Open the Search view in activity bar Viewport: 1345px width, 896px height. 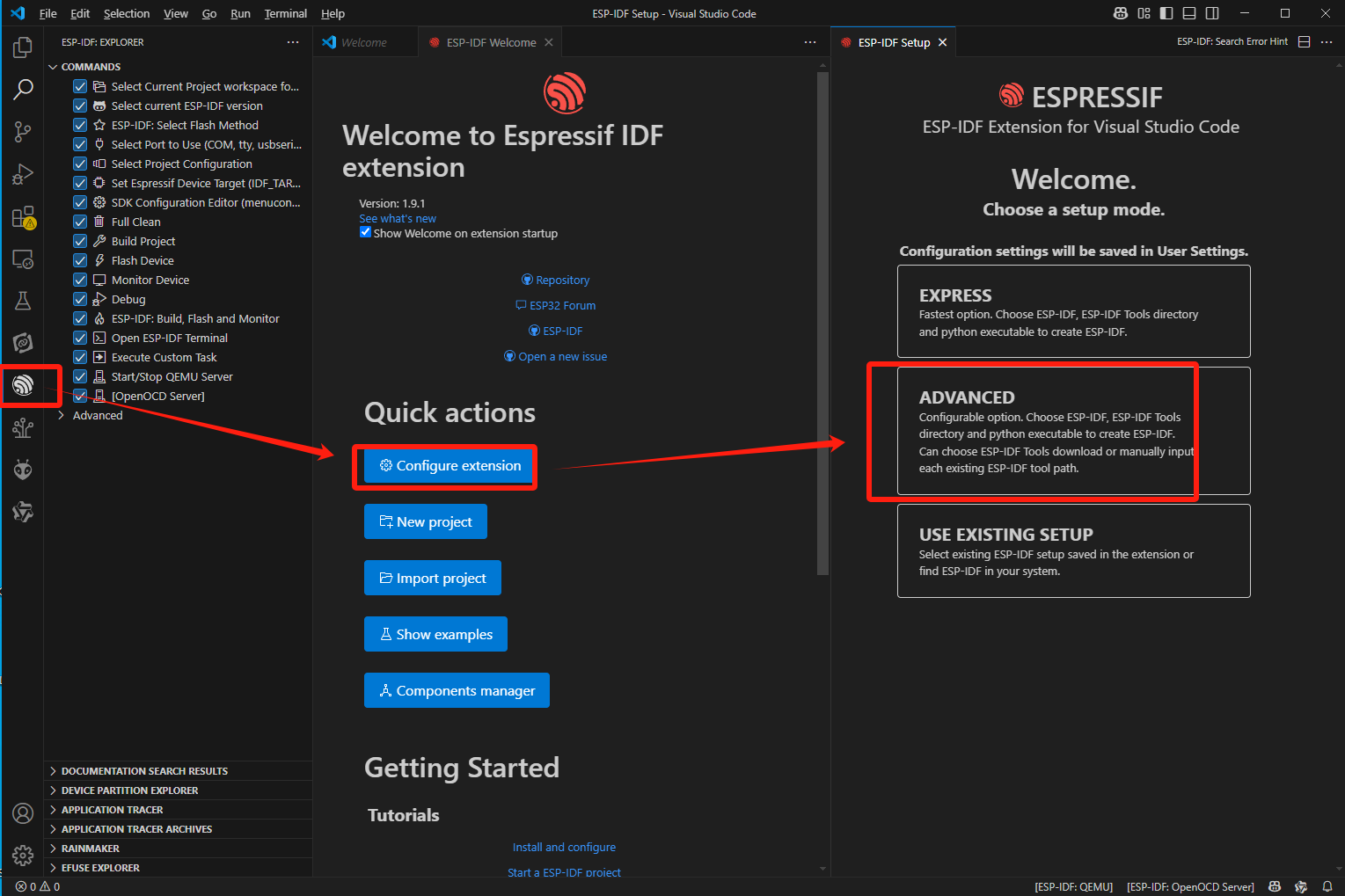point(23,89)
